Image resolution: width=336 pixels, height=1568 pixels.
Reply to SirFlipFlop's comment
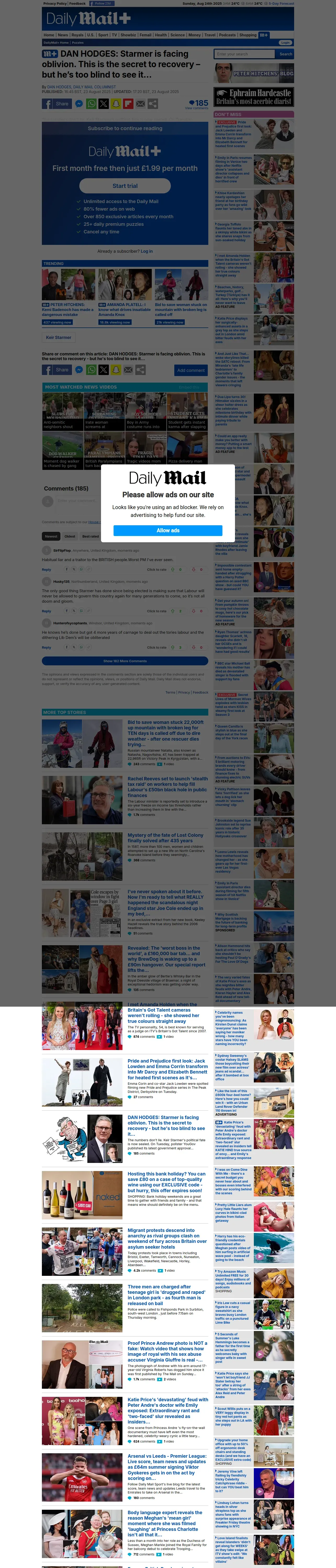tap(46, 570)
